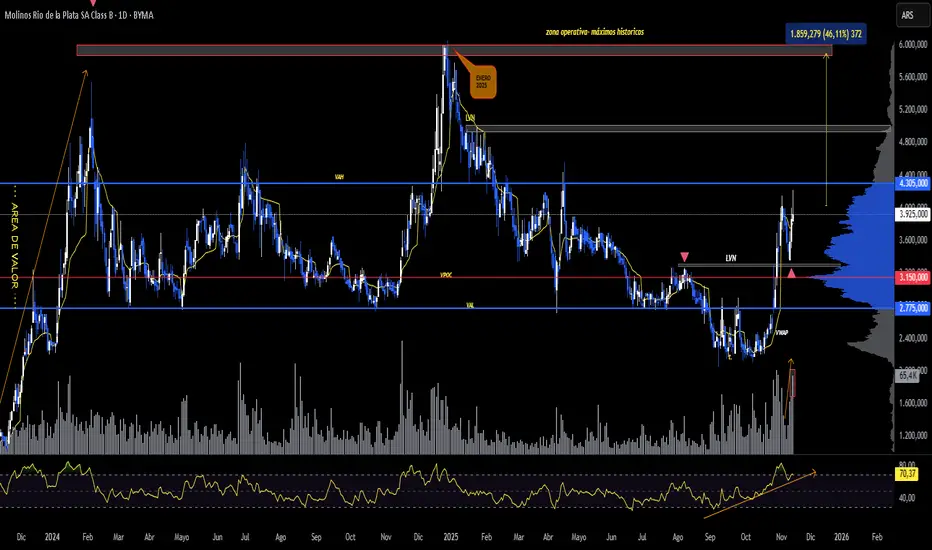Click the 5.200,000 price axis label
This screenshot has height=550, width=932.
click(x=913, y=109)
